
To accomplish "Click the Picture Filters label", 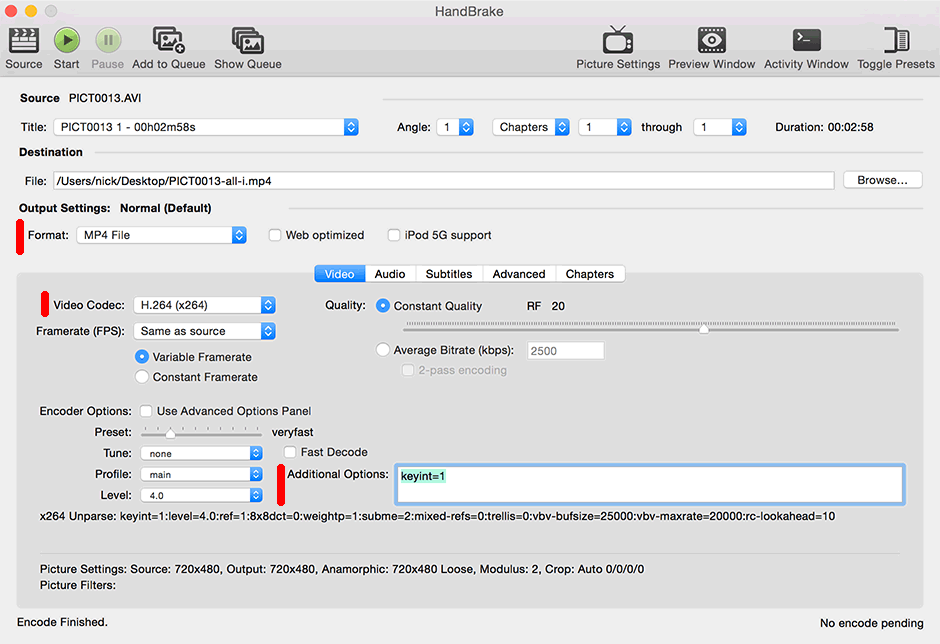I will coord(78,585).
